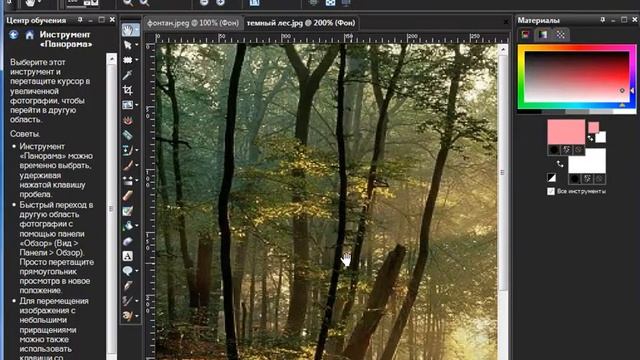
Task: Select the Paint Brush tool
Action: click(x=127, y=165)
